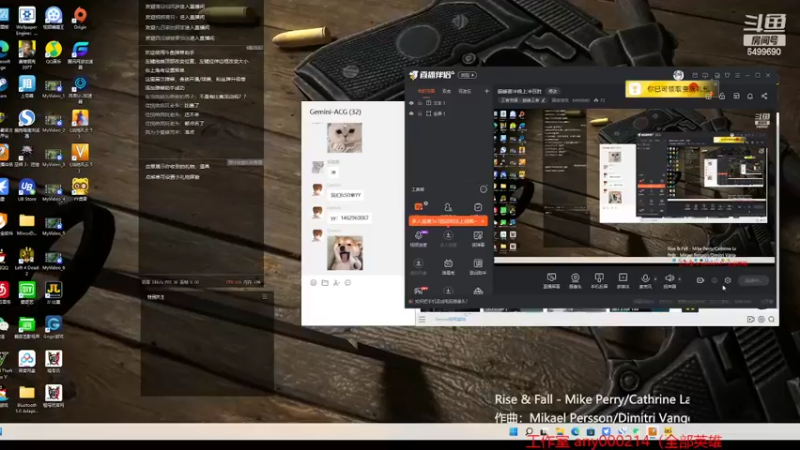Open the taskbar Search icon
Image resolution: width=800 pixels, height=450 pixels.
[x=529, y=432]
